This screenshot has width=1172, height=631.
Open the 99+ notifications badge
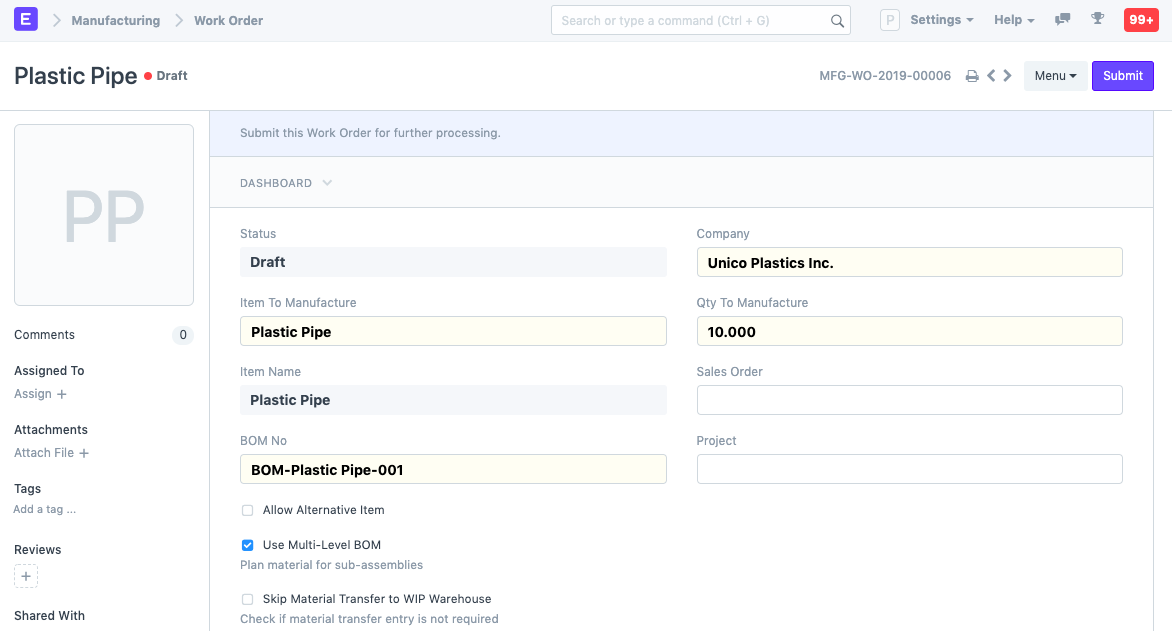(x=1141, y=20)
